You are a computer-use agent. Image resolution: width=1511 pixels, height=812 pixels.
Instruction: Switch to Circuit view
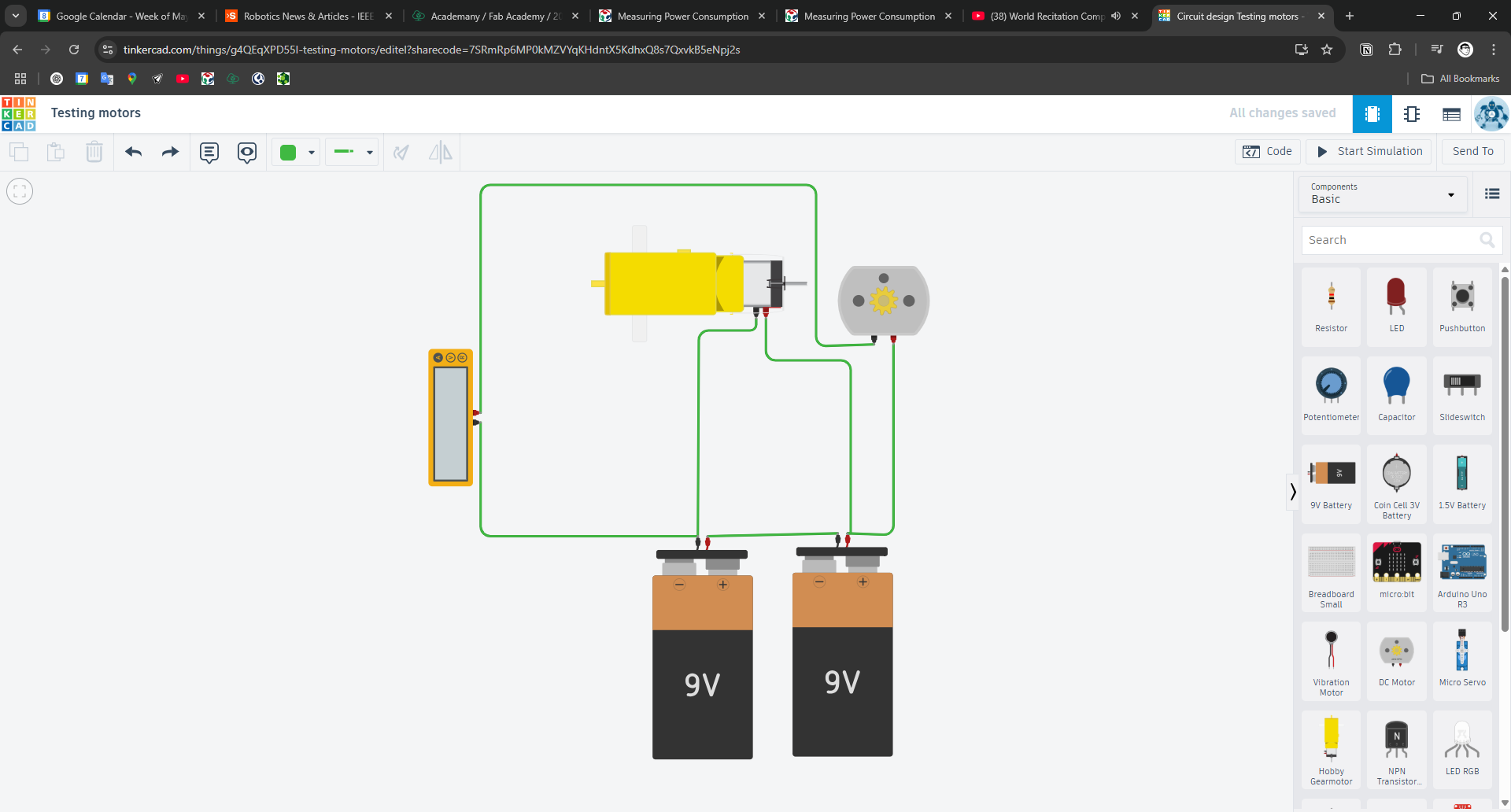coord(1372,114)
